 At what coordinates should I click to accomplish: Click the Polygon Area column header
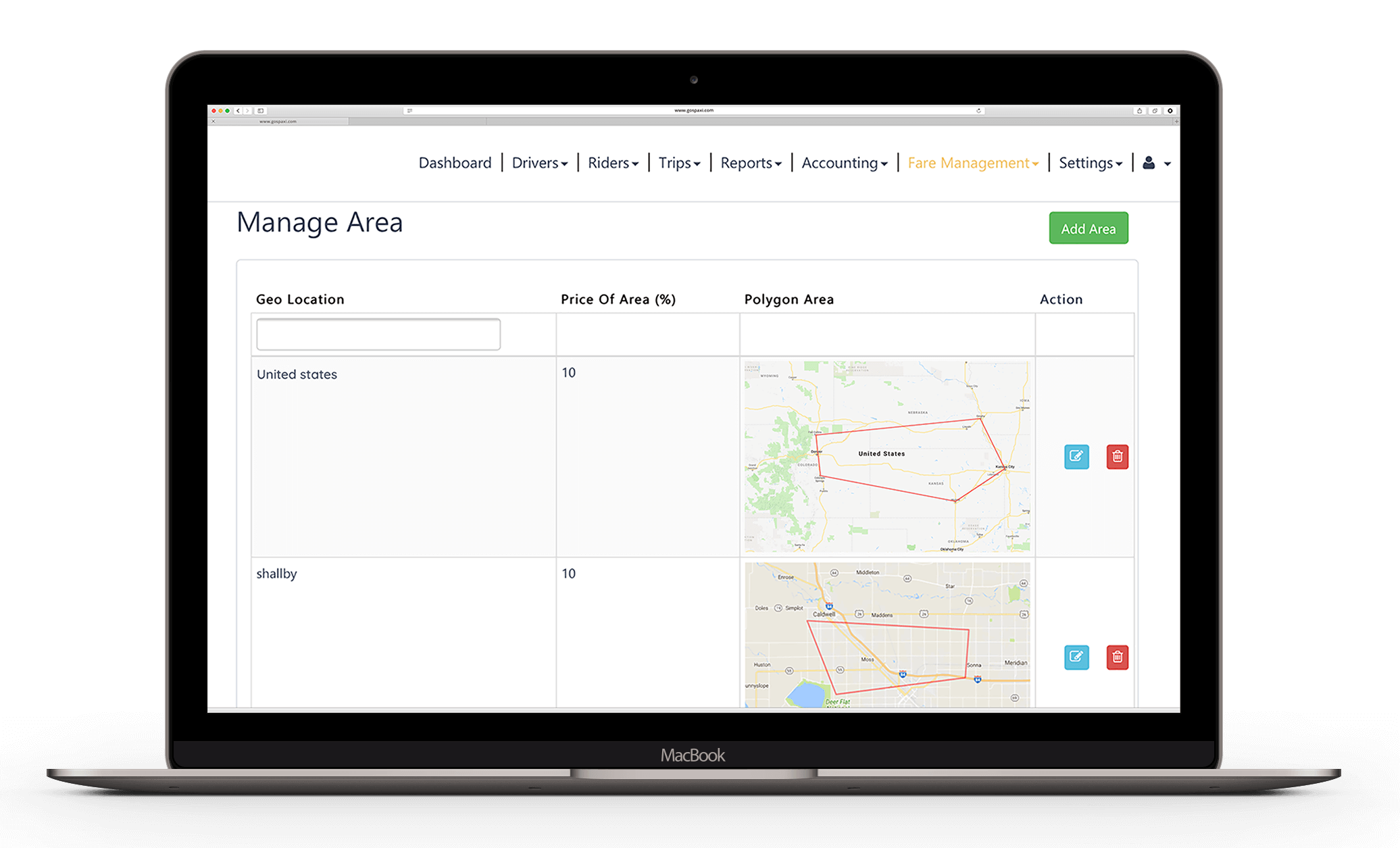click(x=789, y=299)
